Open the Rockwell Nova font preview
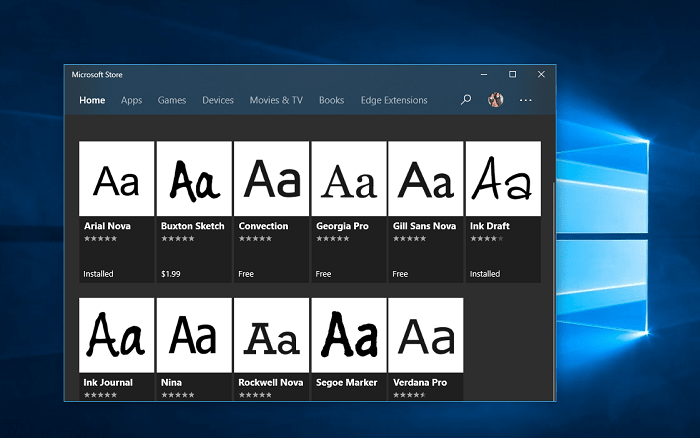700x438 pixels. tap(271, 335)
